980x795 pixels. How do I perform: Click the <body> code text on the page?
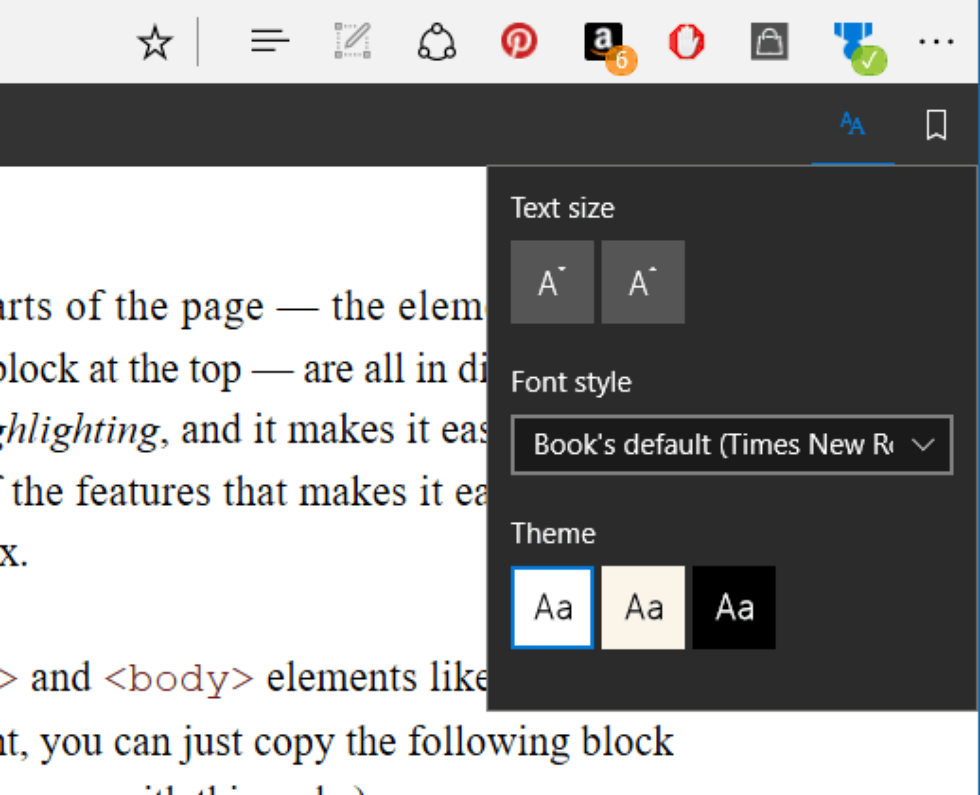point(180,679)
